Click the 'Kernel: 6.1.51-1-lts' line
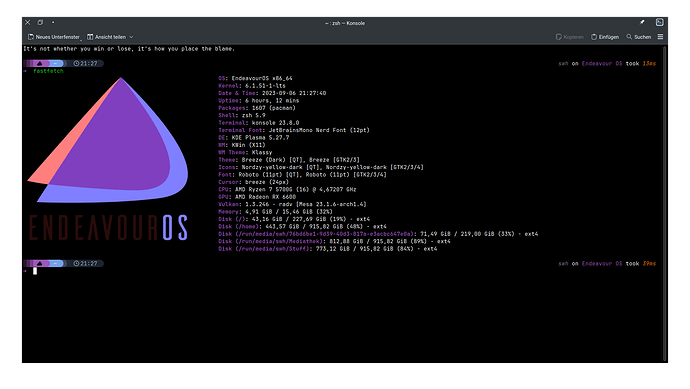The width and height of the screenshot is (690, 389). [252, 86]
